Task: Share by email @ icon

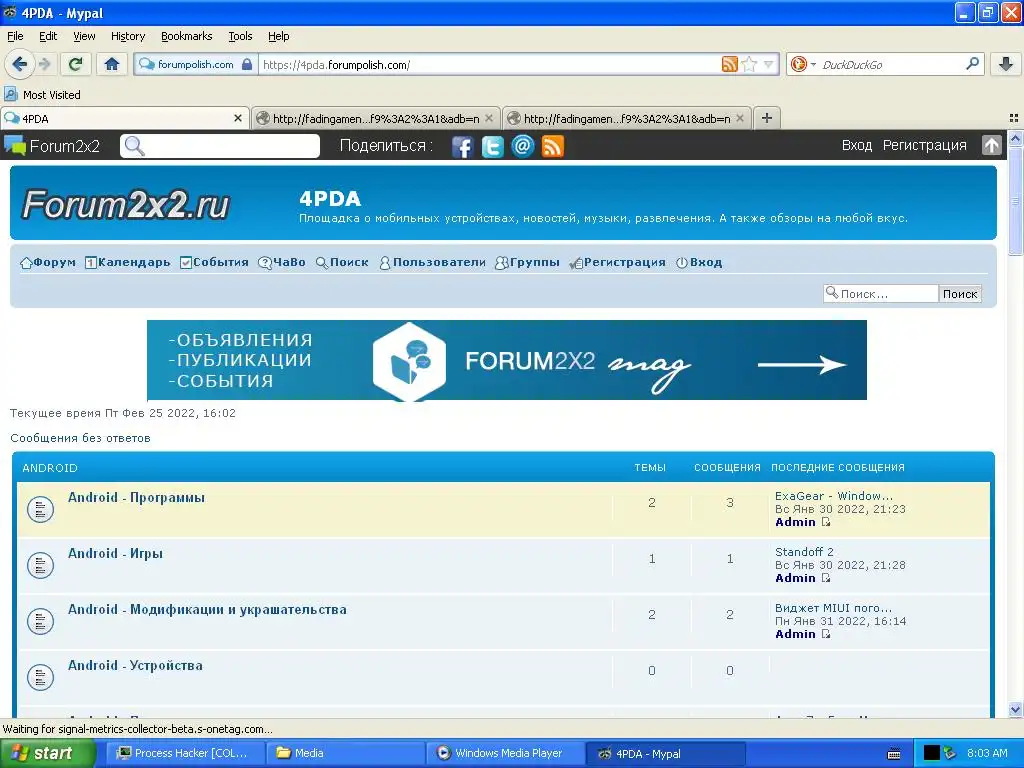Action: pos(522,146)
